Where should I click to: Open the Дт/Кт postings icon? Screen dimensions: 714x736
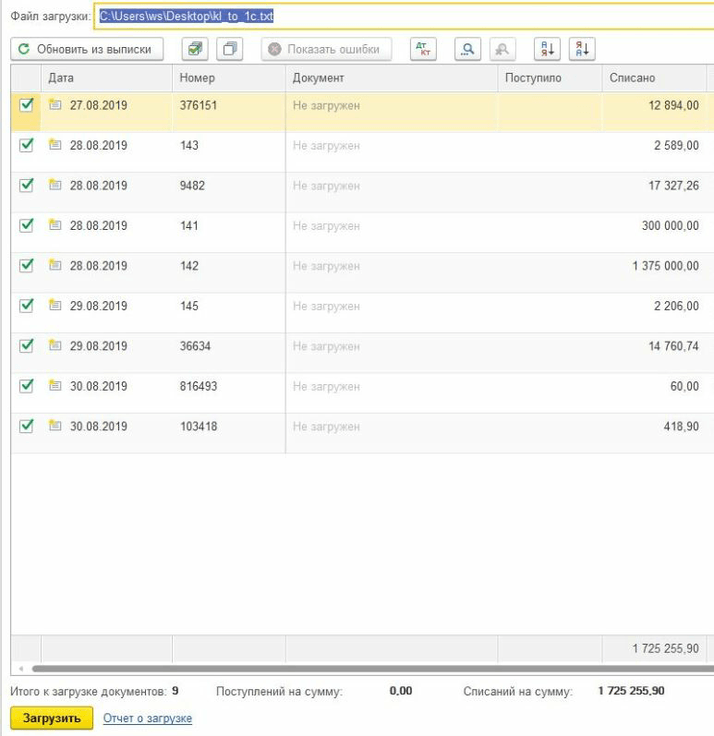[x=424, y=49]
